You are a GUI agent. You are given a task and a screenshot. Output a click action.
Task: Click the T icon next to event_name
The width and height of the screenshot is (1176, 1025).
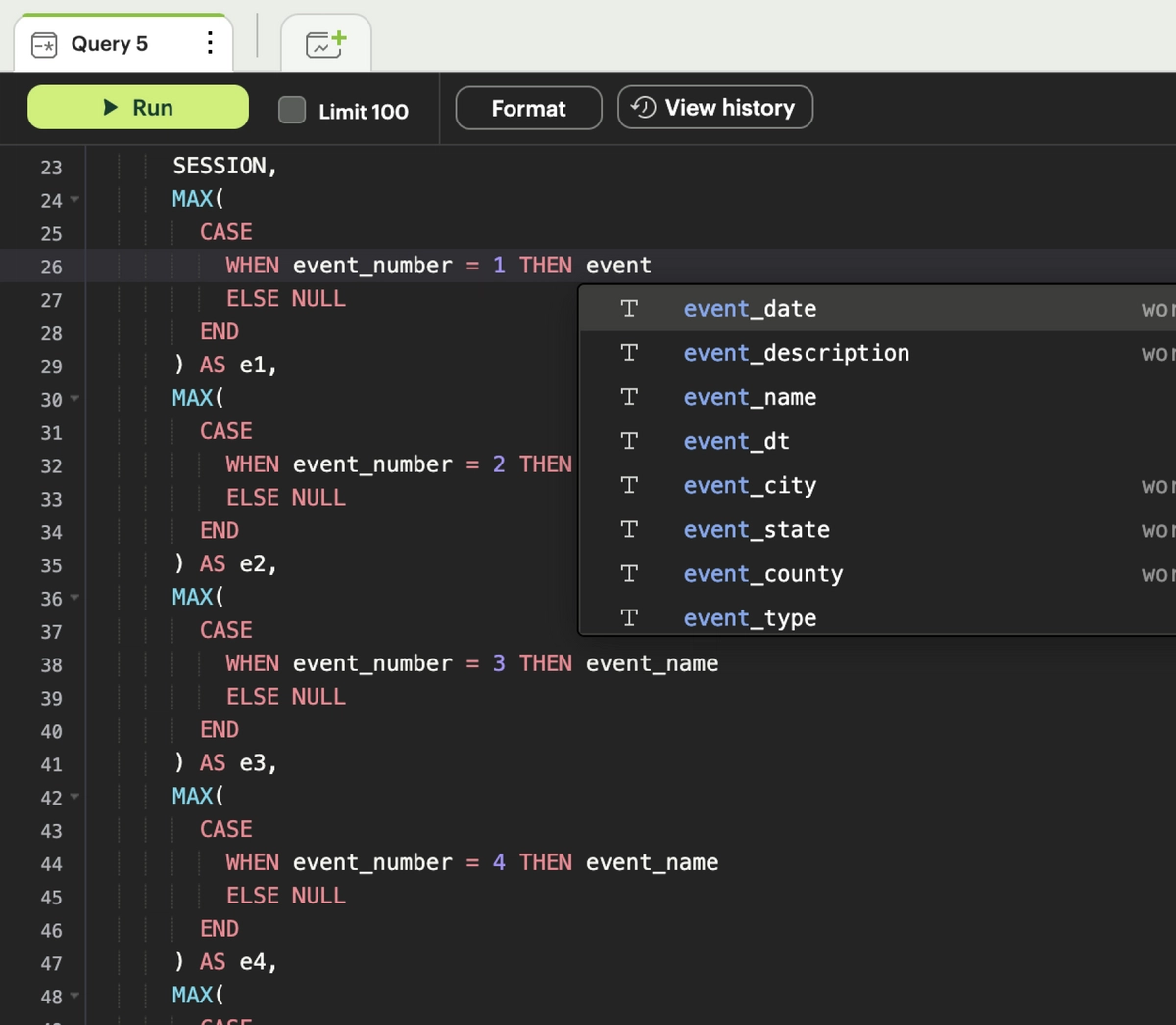click(628, 397)
